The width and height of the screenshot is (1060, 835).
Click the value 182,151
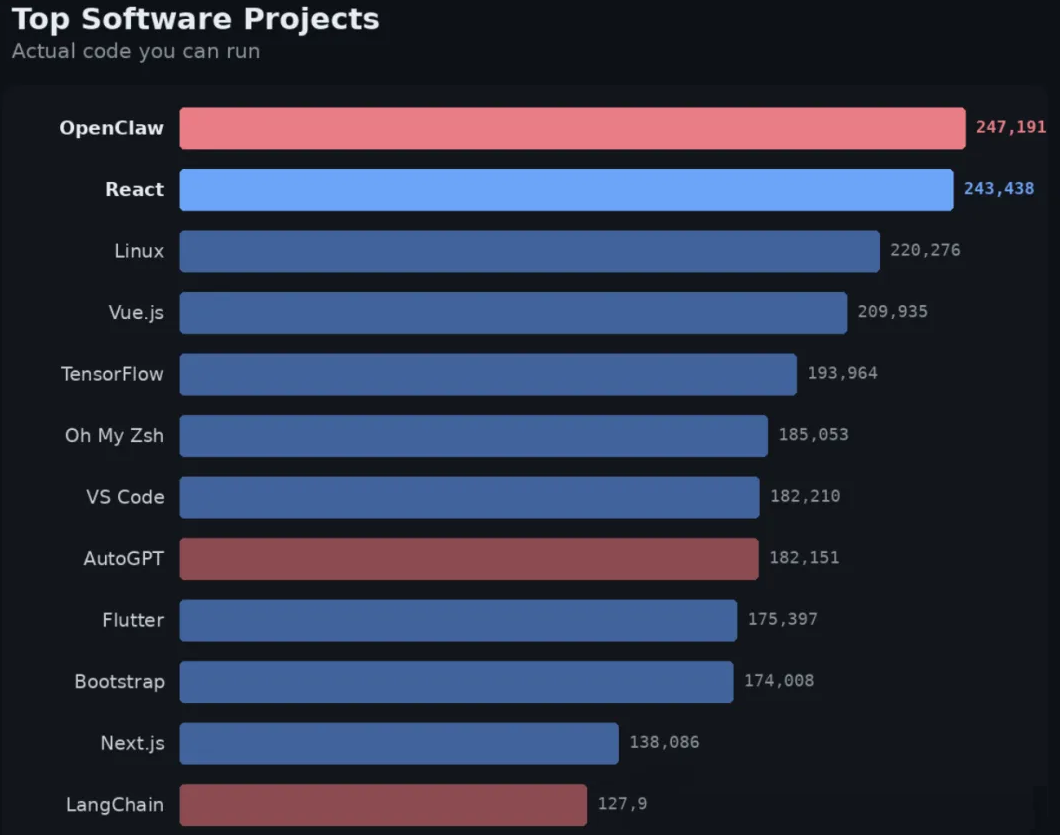tap(804, 558)
